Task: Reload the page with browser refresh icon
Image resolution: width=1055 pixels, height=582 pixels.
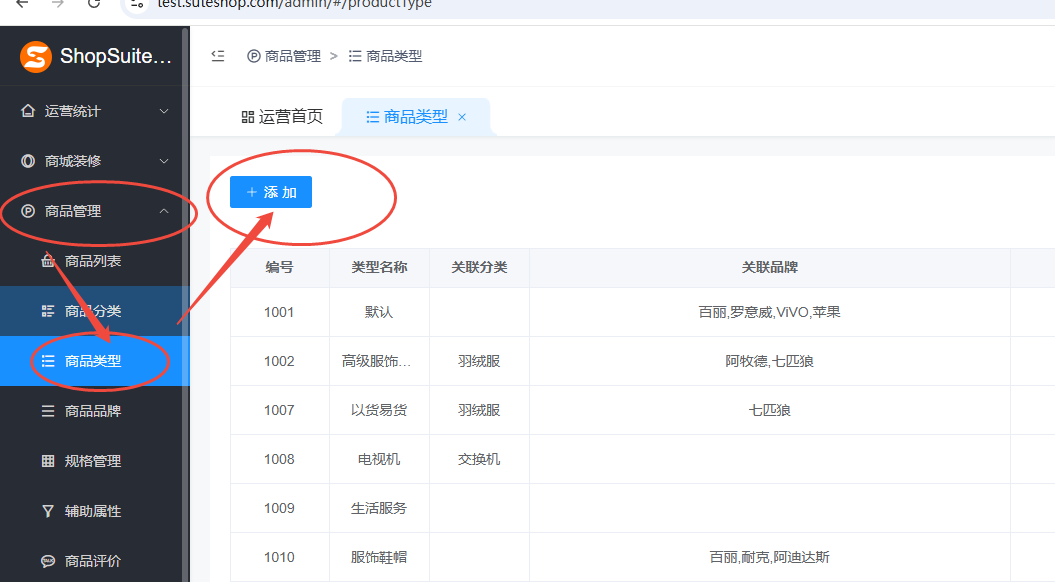Action: point(93,3)
